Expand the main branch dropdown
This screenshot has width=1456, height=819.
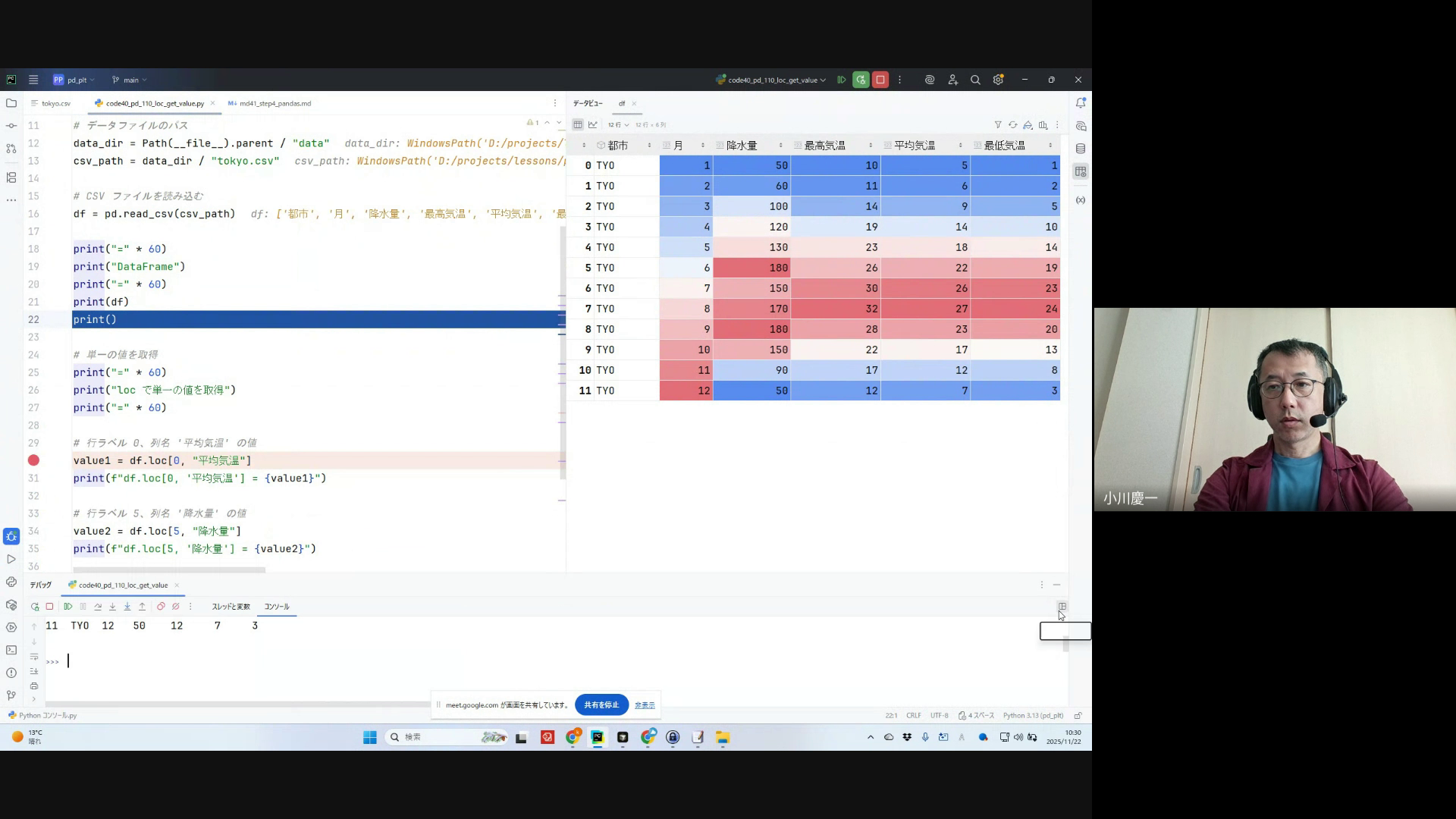(130, 80)
